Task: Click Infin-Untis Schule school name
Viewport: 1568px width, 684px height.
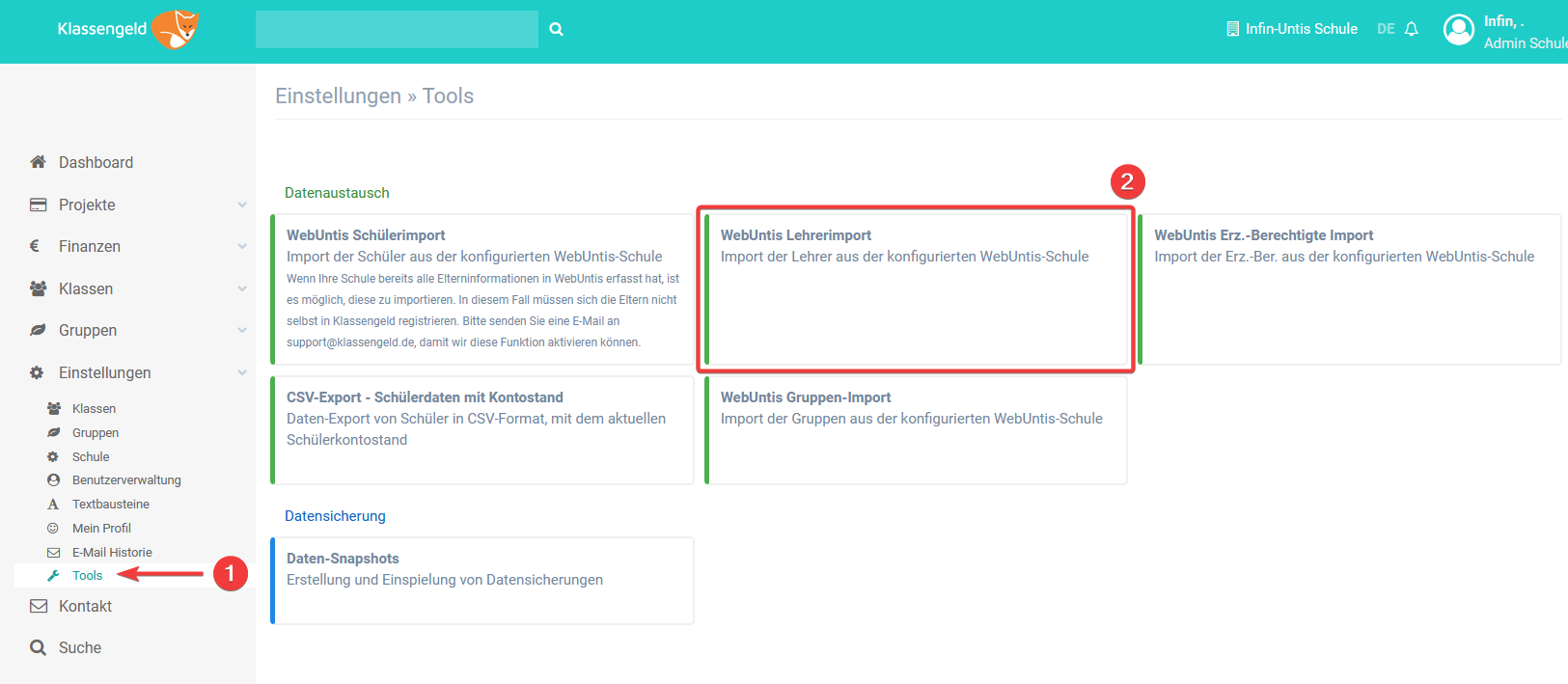Action: click(x=1301, y=29)
